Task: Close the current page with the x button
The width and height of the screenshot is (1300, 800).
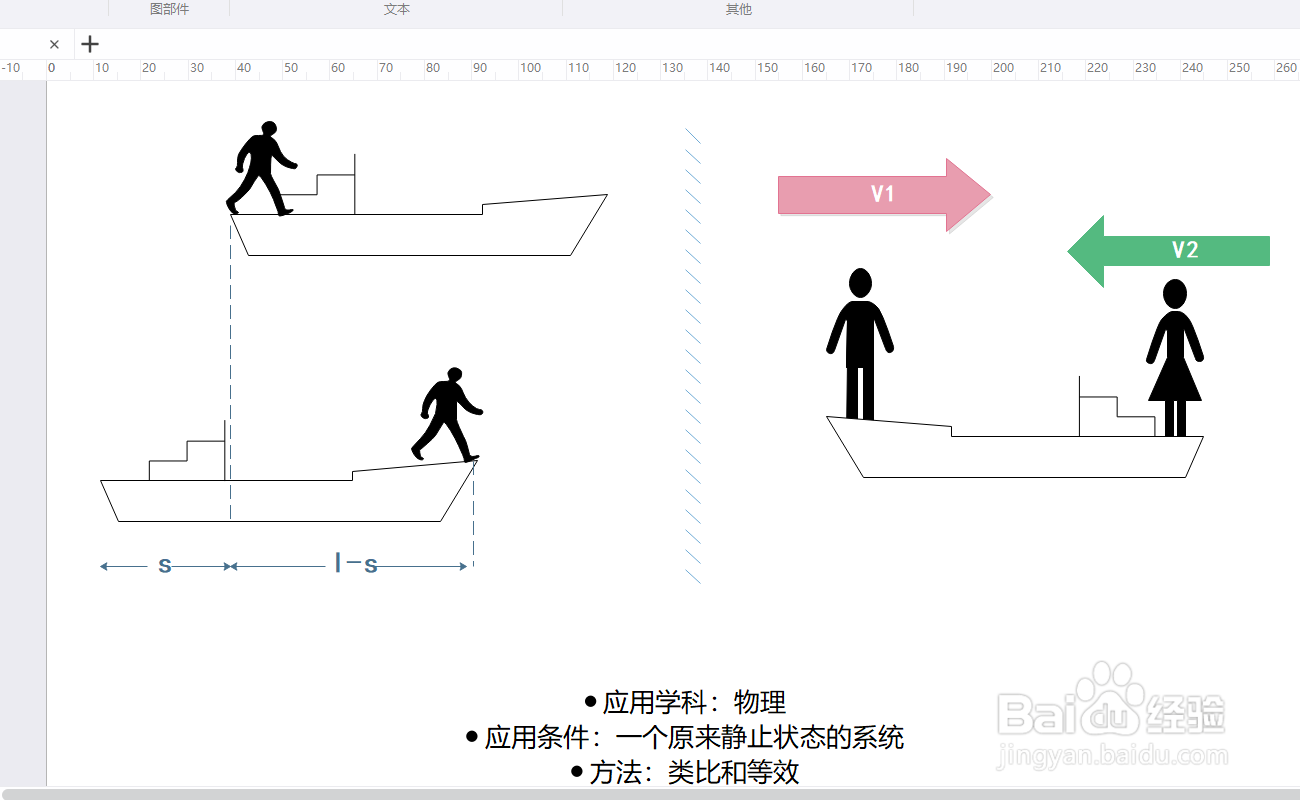Action: point(54,44)
